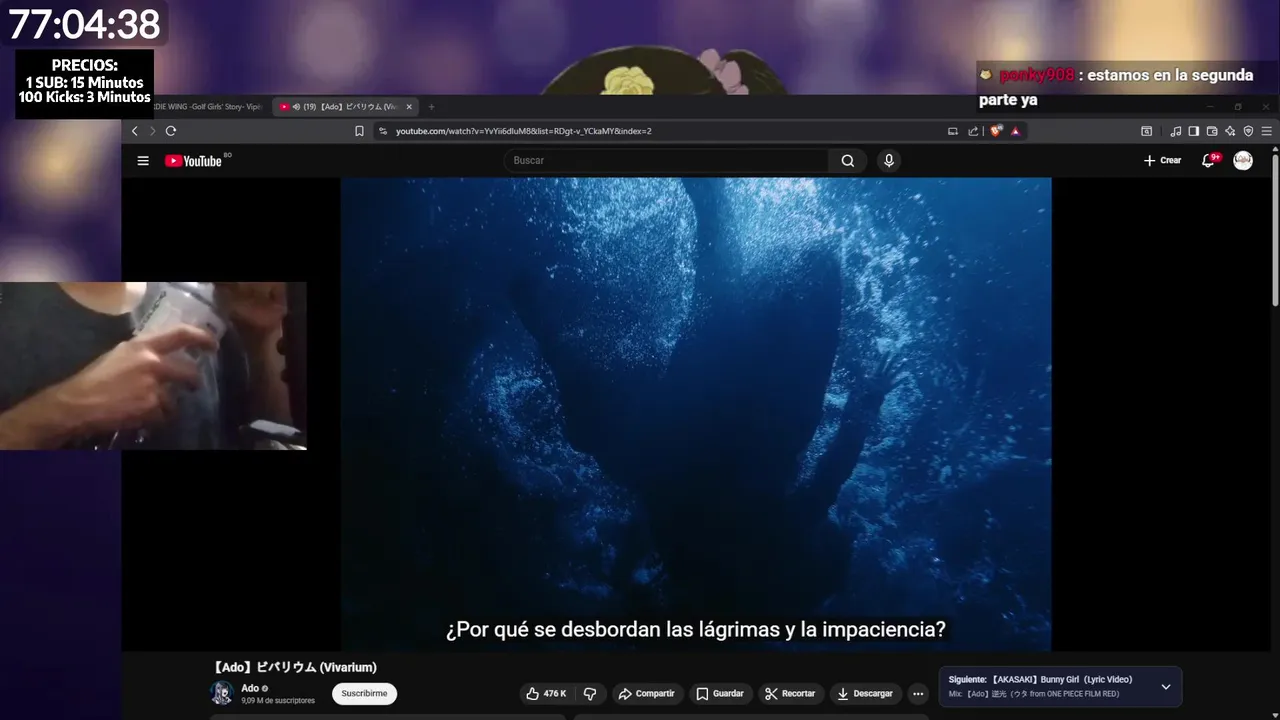Open a new browser tab

point(431,107)
